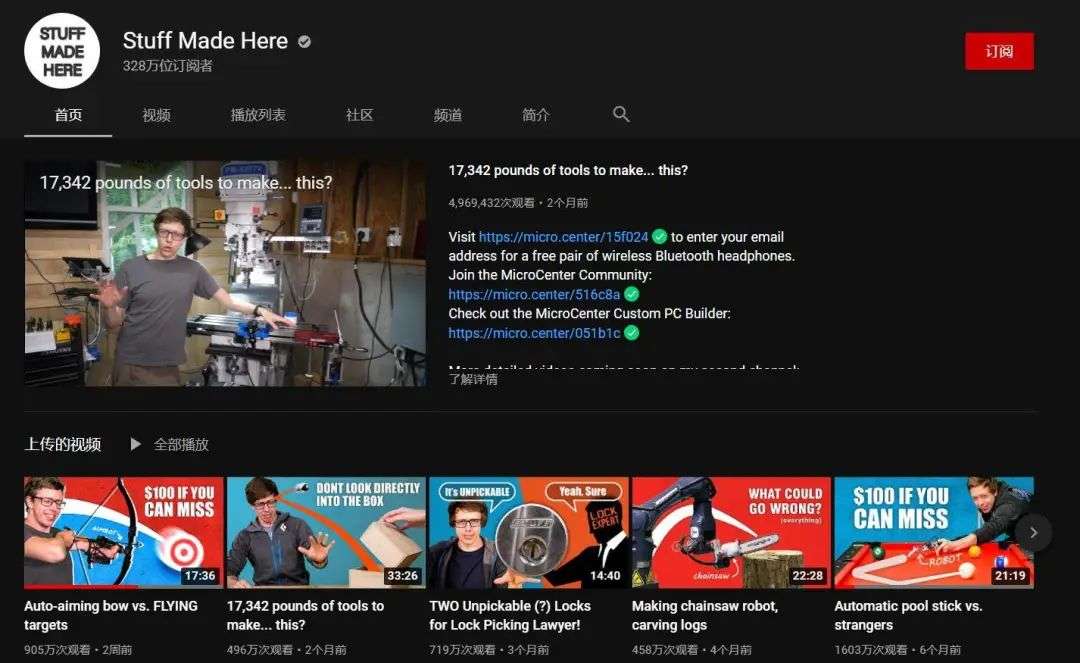Click the red watched-progress bar under bow video

point(81,587)
